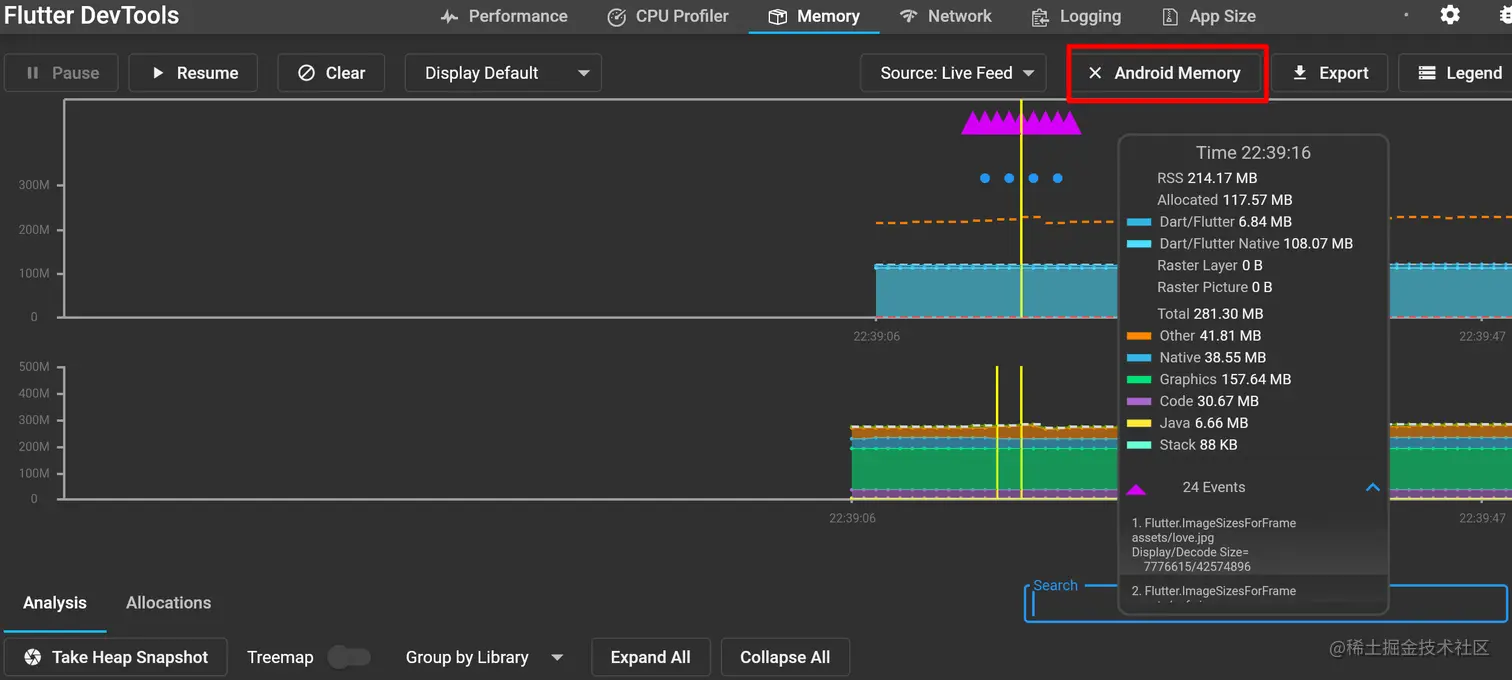The height and width of the screenshot is (680, 1512).
Task: Resume the memory live feed
Action: point(193,73)
